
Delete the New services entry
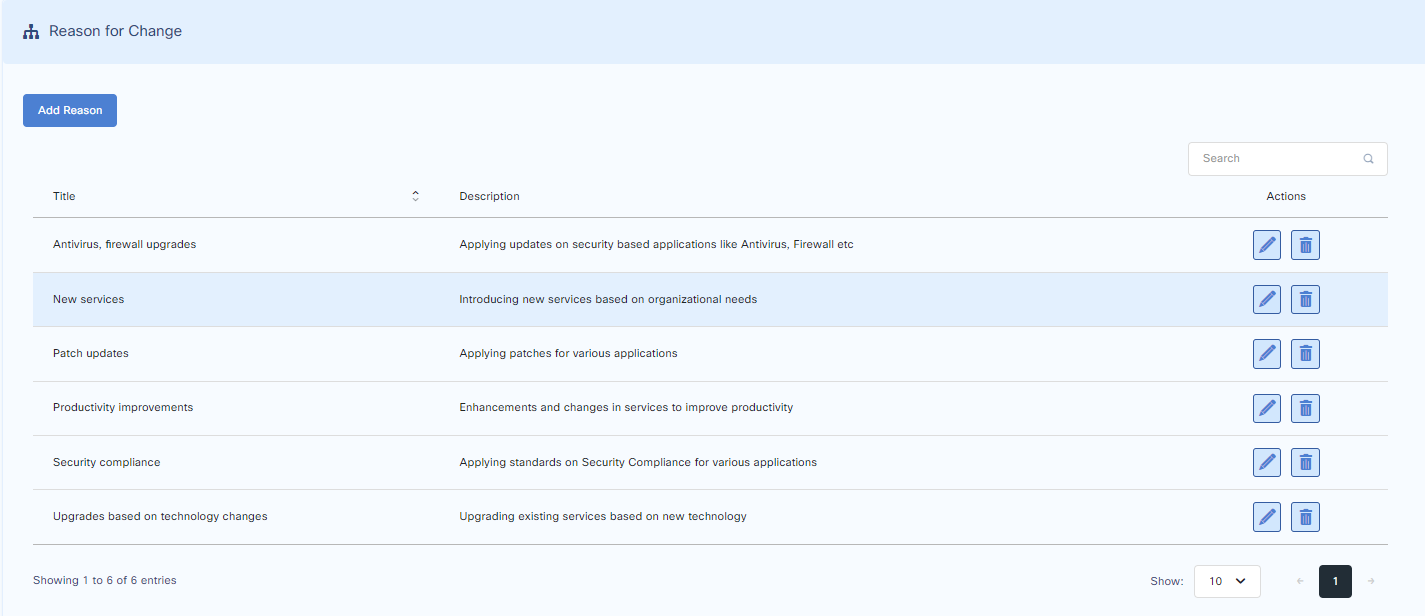[1305, 299]
